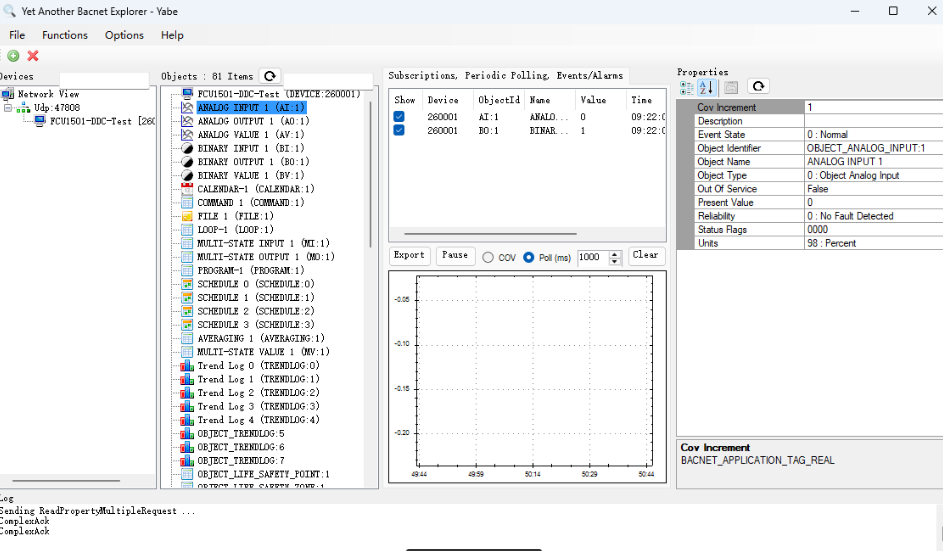The height and width of the screenshot is (551, 943).
Task: Click the Object Name value ANALOG INPUT 1
Action: [844, 162]
